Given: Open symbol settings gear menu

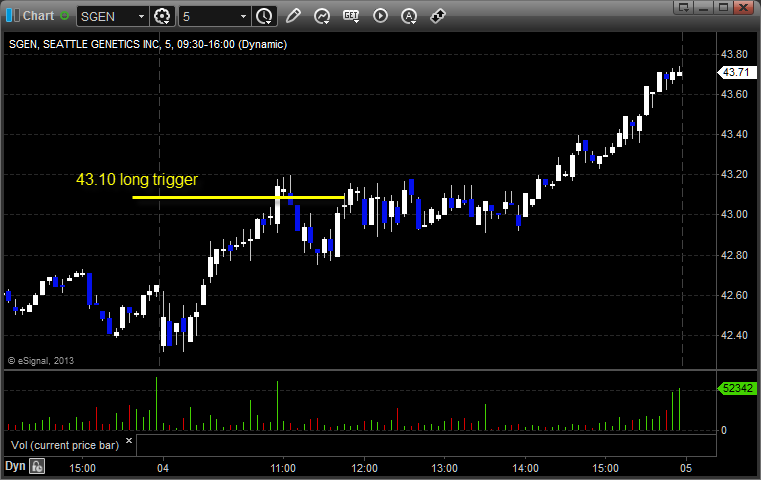Looking at the screenshot, I should point(162,16).
